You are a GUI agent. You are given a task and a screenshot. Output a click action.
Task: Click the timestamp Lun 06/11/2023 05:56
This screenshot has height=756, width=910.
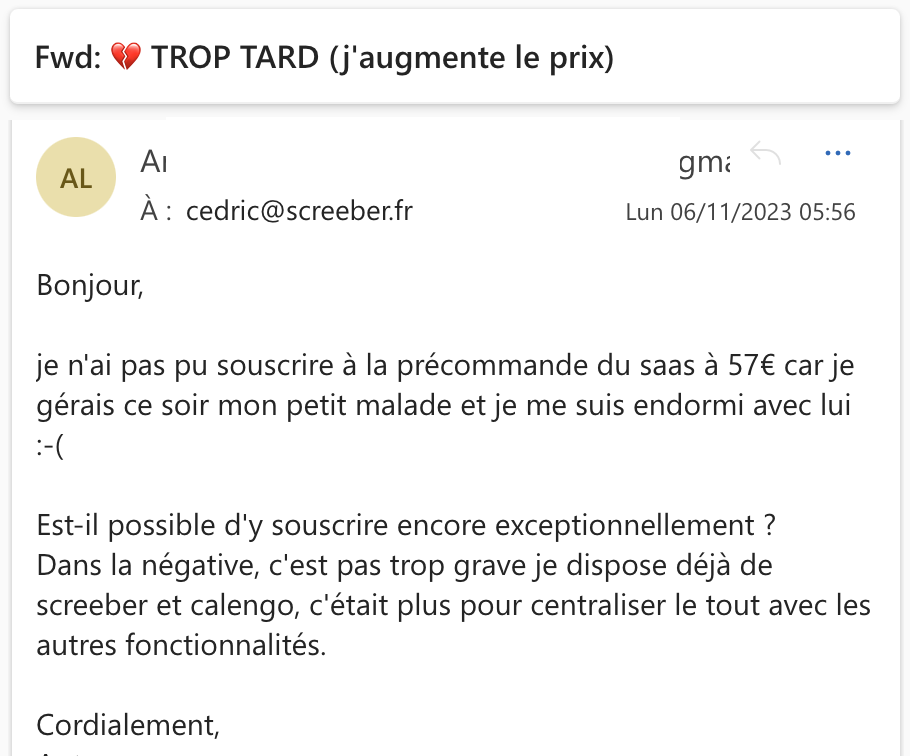[x=740, y=212]
